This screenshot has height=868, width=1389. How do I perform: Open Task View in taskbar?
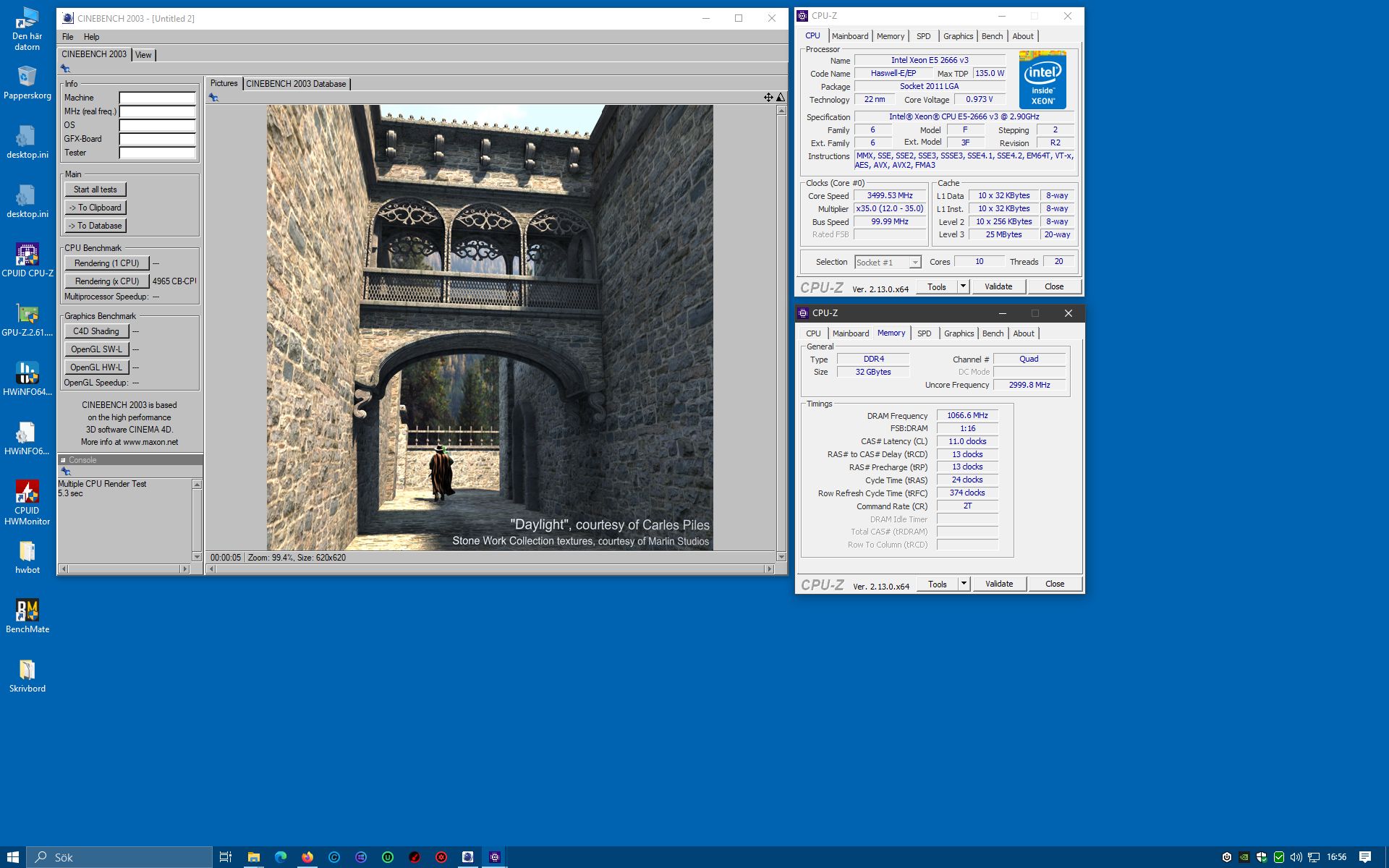226,857
